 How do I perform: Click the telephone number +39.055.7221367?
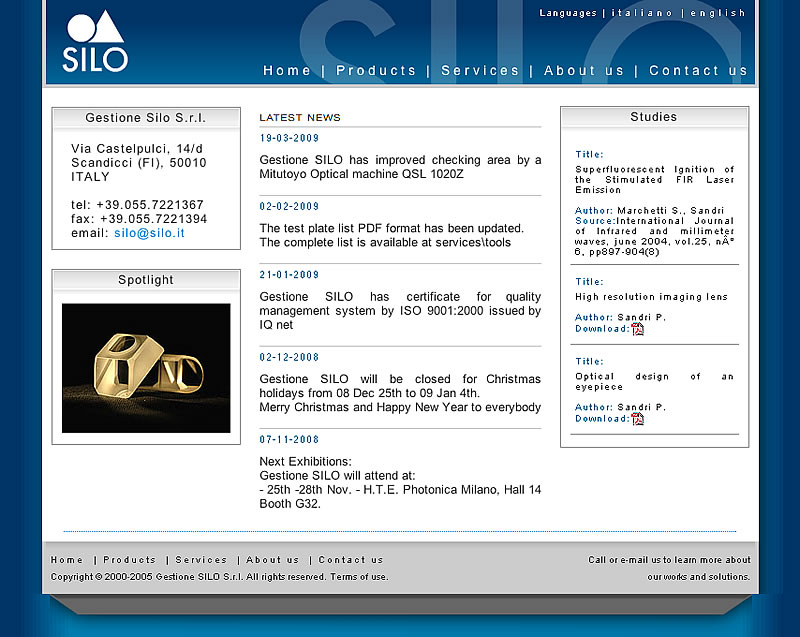point(150,205)
